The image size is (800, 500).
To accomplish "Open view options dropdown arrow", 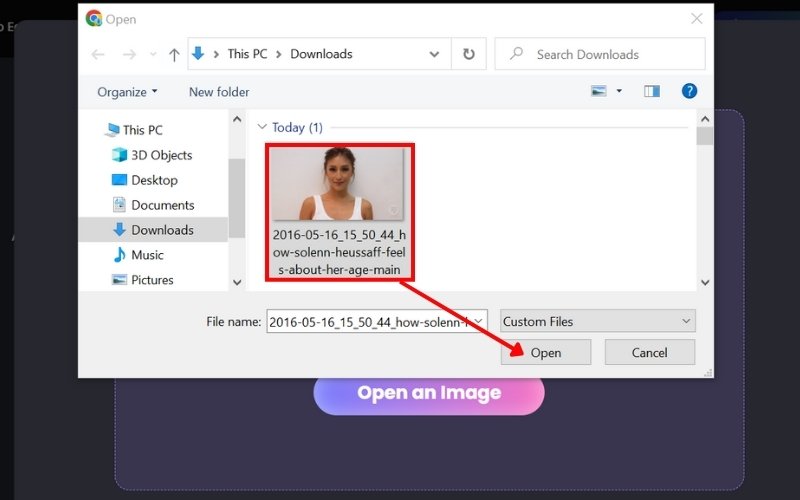I will (x=619, y=91).
